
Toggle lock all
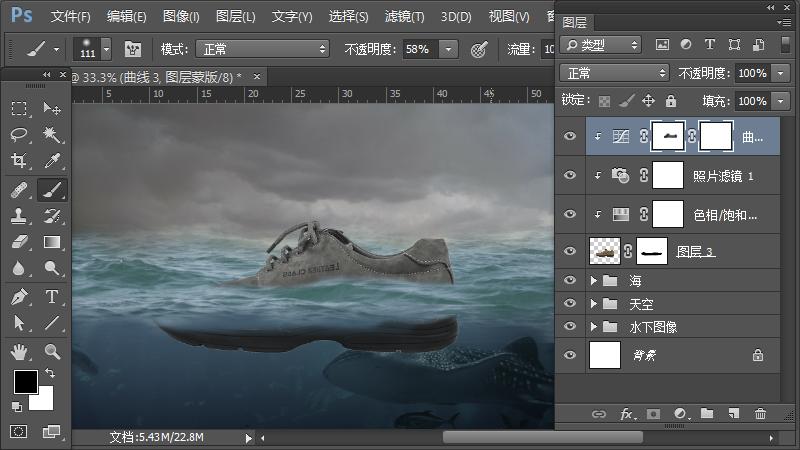click(671, 101)
